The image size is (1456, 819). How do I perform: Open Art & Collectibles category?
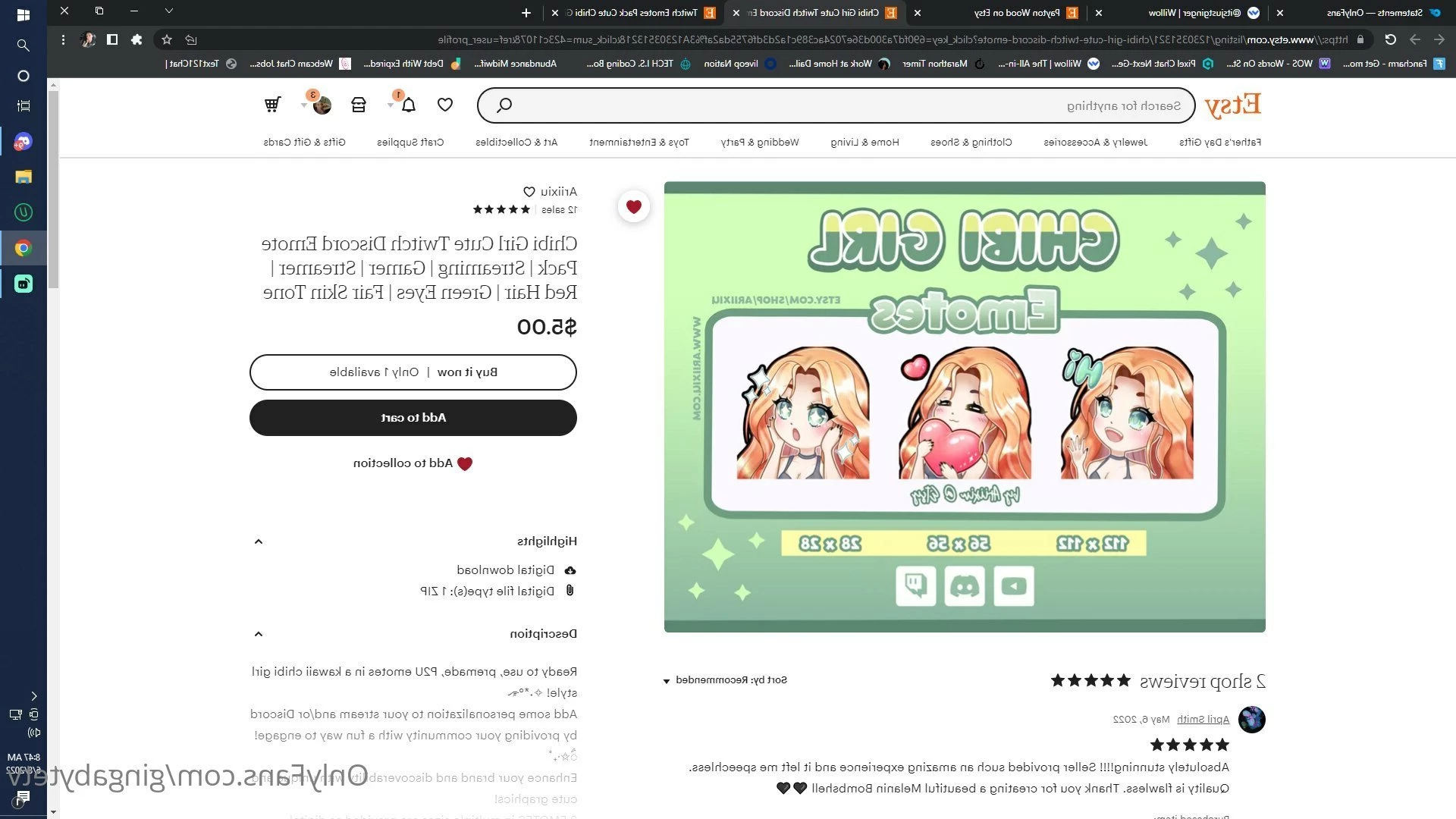pos(516,142)
